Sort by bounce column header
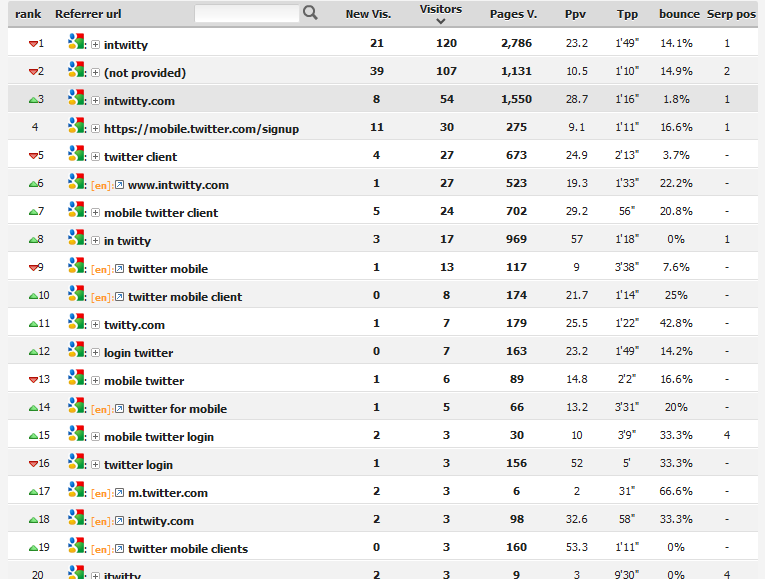 pyautogui.click(x=679, y=14)
